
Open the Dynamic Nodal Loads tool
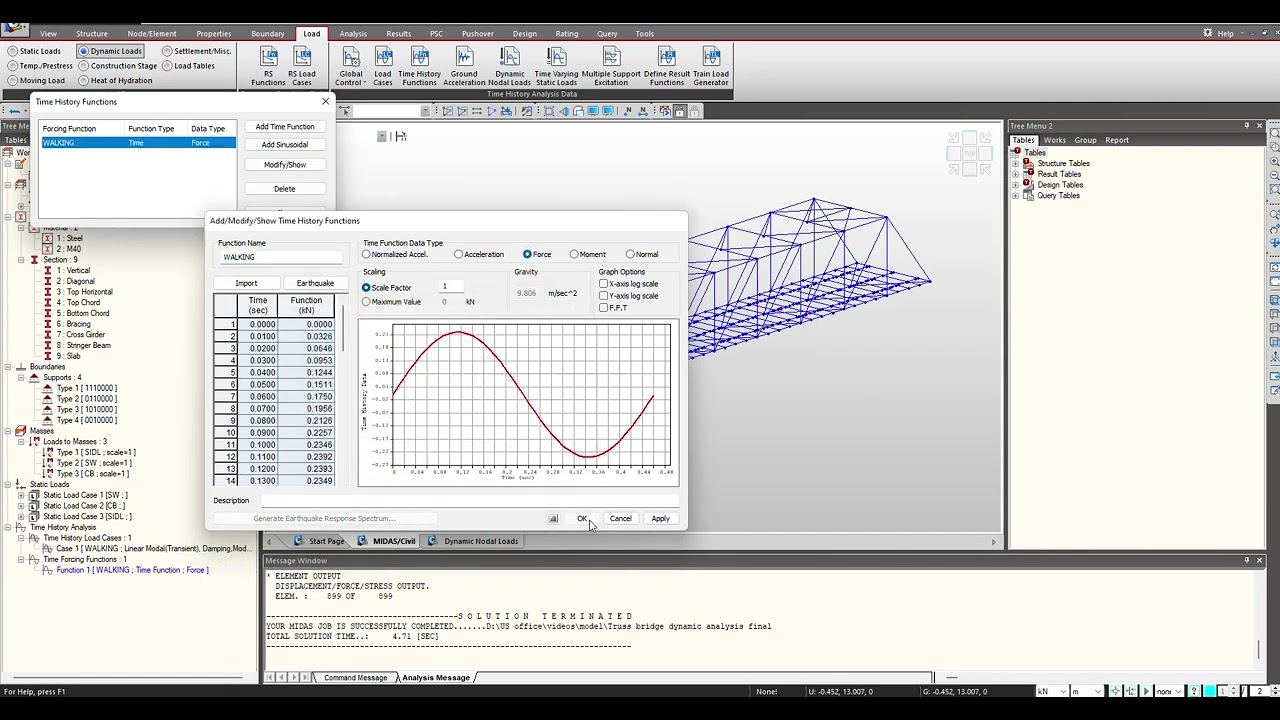tap(510, 66)
